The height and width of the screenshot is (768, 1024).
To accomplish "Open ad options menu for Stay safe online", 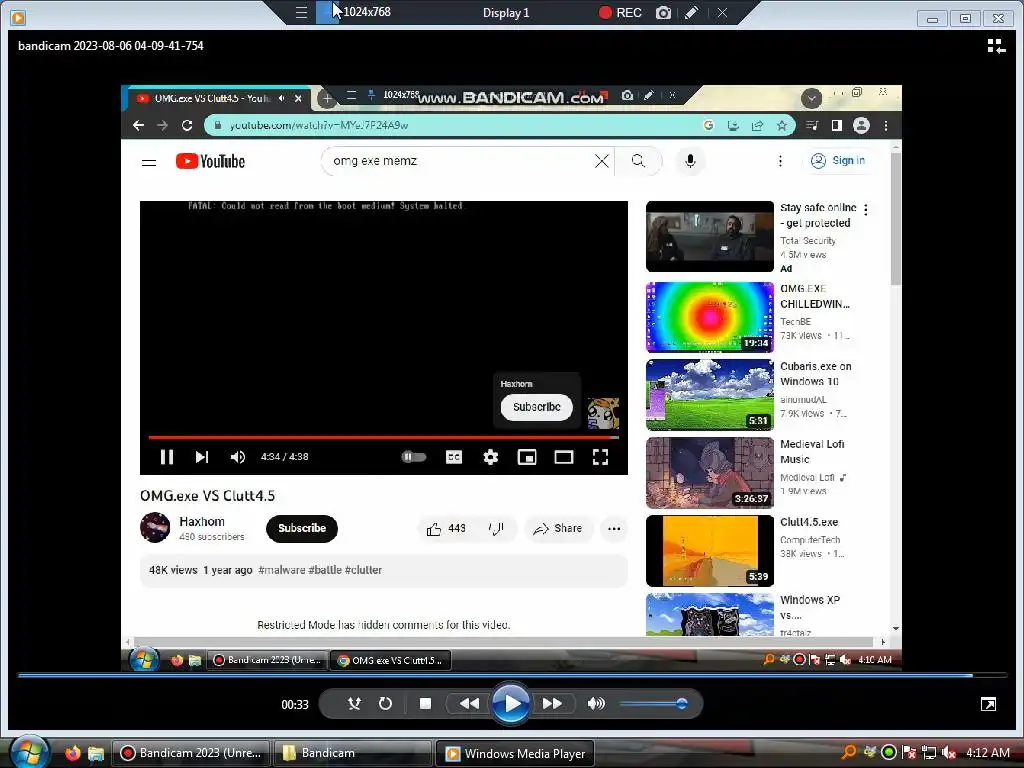I will coord(866,210).
